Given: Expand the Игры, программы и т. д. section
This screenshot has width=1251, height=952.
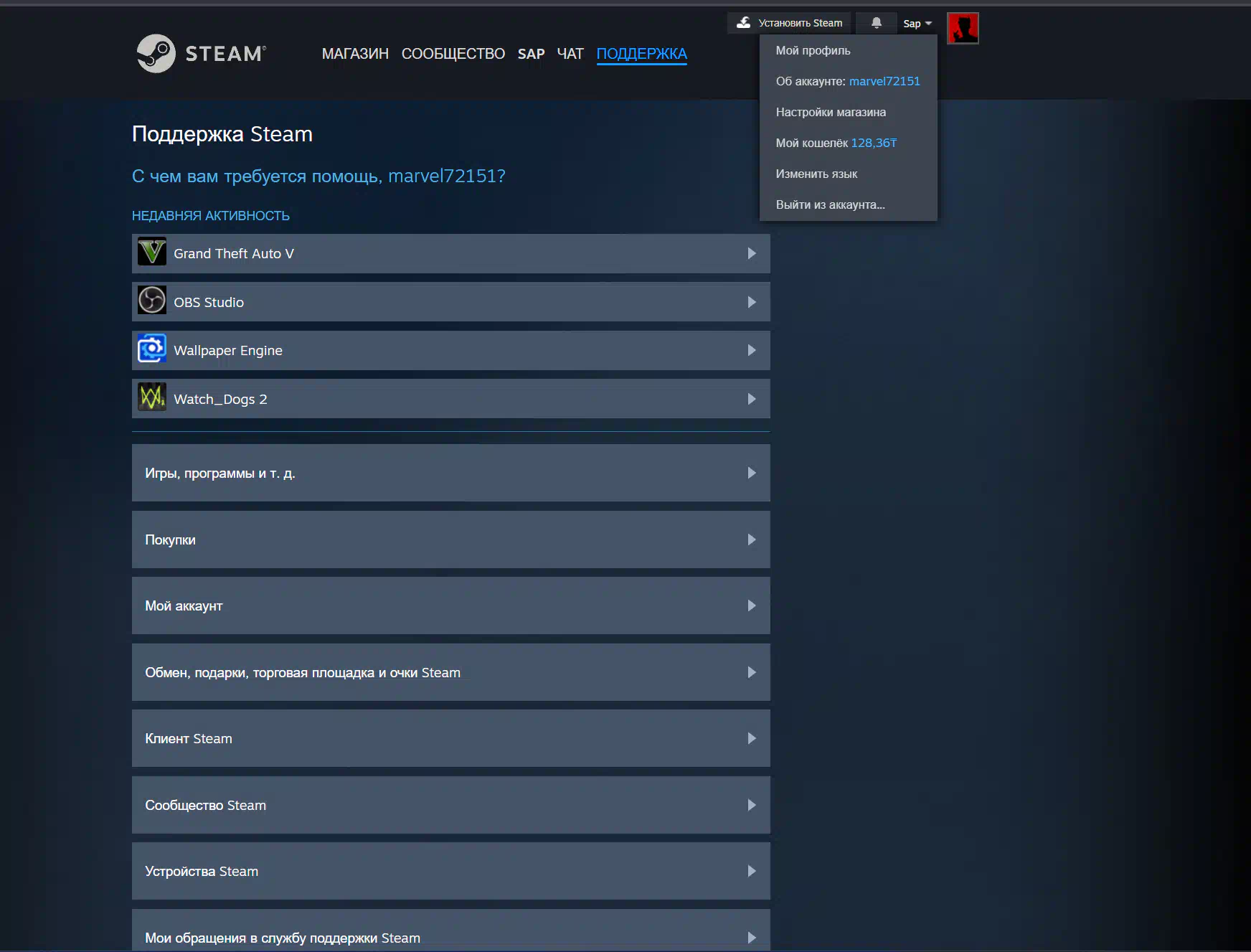Looking at the screenshot, I should tap(450, 473).
